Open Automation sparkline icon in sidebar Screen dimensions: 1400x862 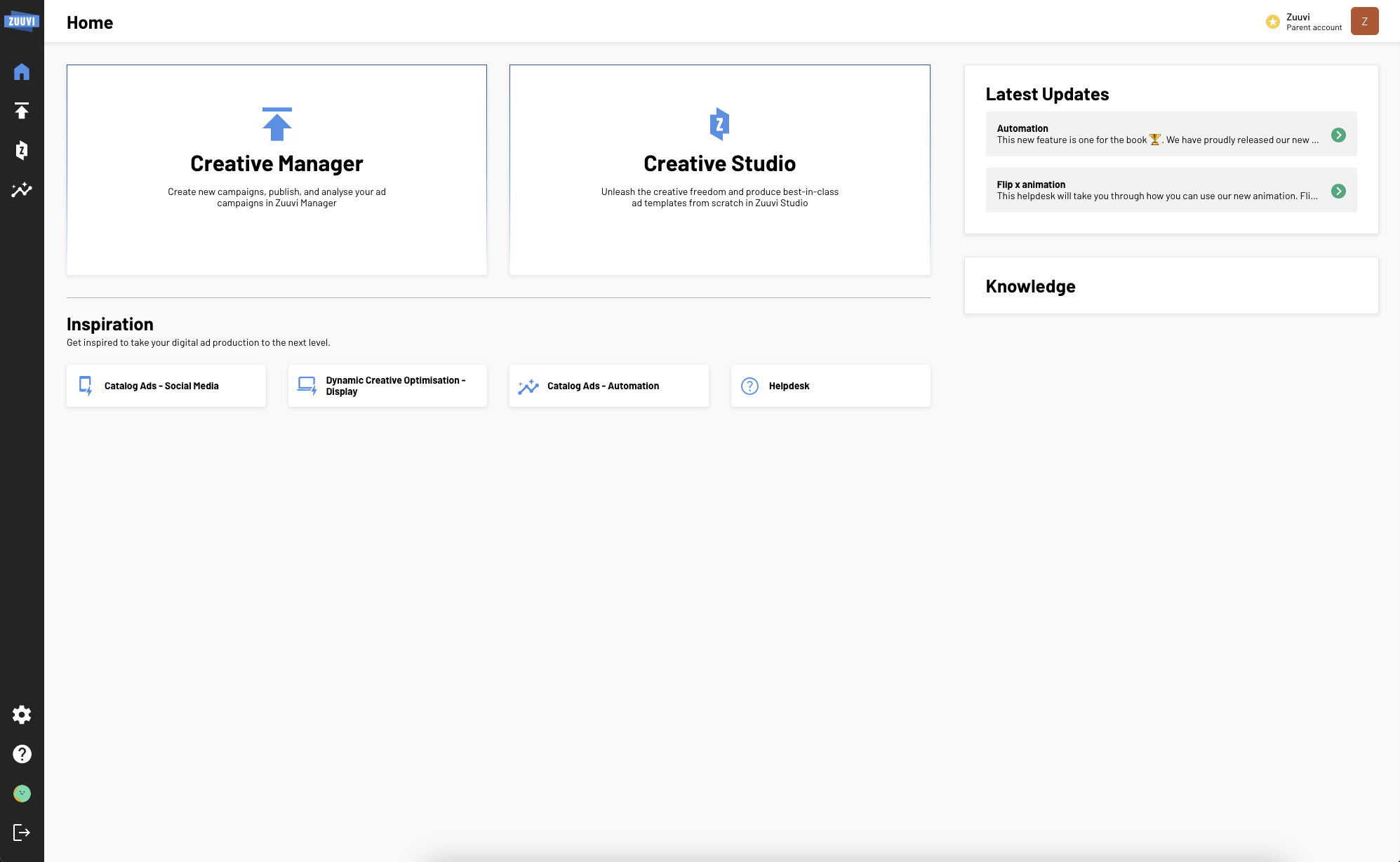22,189
